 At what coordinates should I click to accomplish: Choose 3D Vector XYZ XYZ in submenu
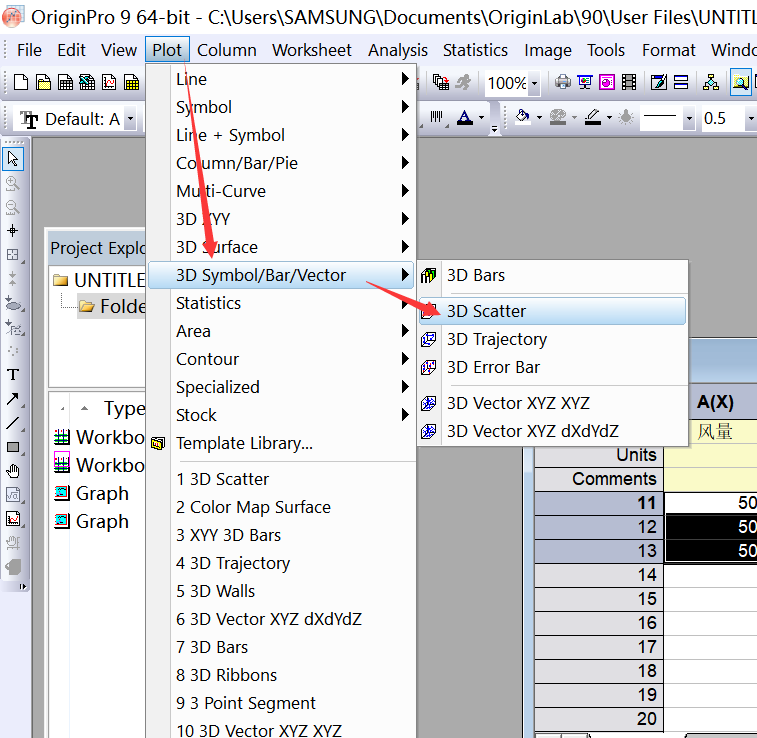[x=552, y=403]
